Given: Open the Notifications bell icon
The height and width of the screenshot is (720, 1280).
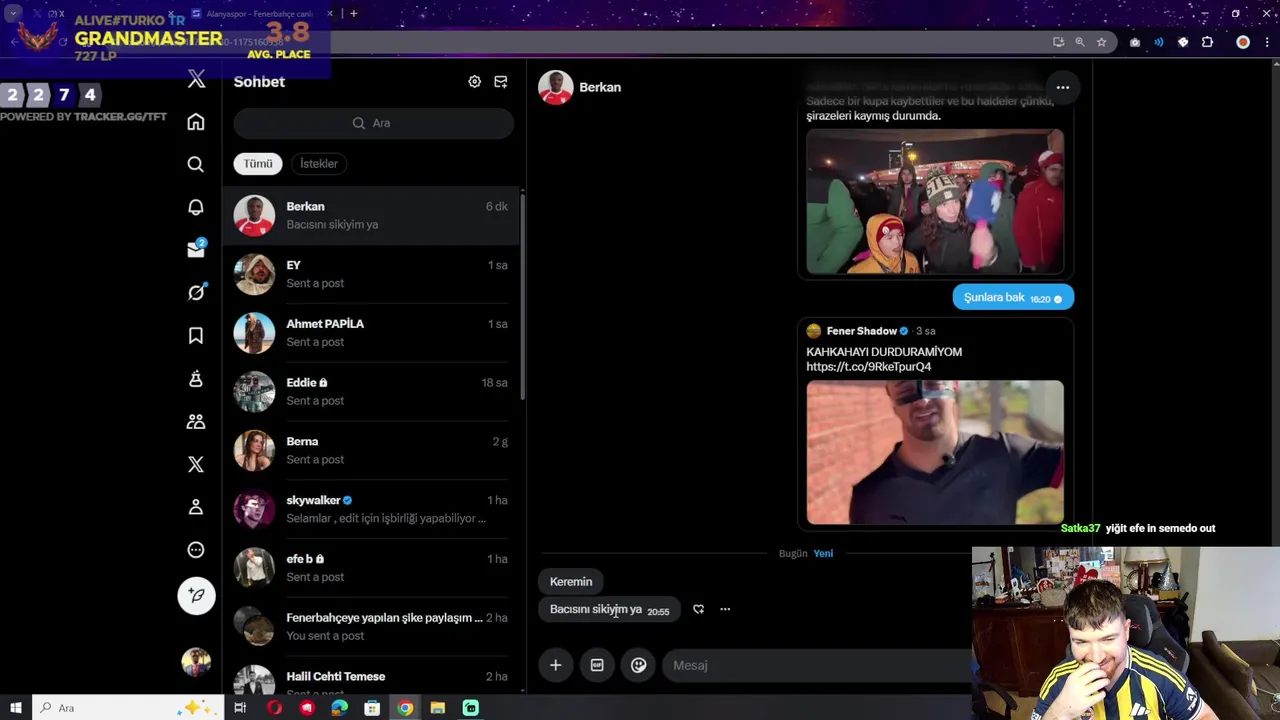Looking at the screenshot, I should (x=196, y=207).
